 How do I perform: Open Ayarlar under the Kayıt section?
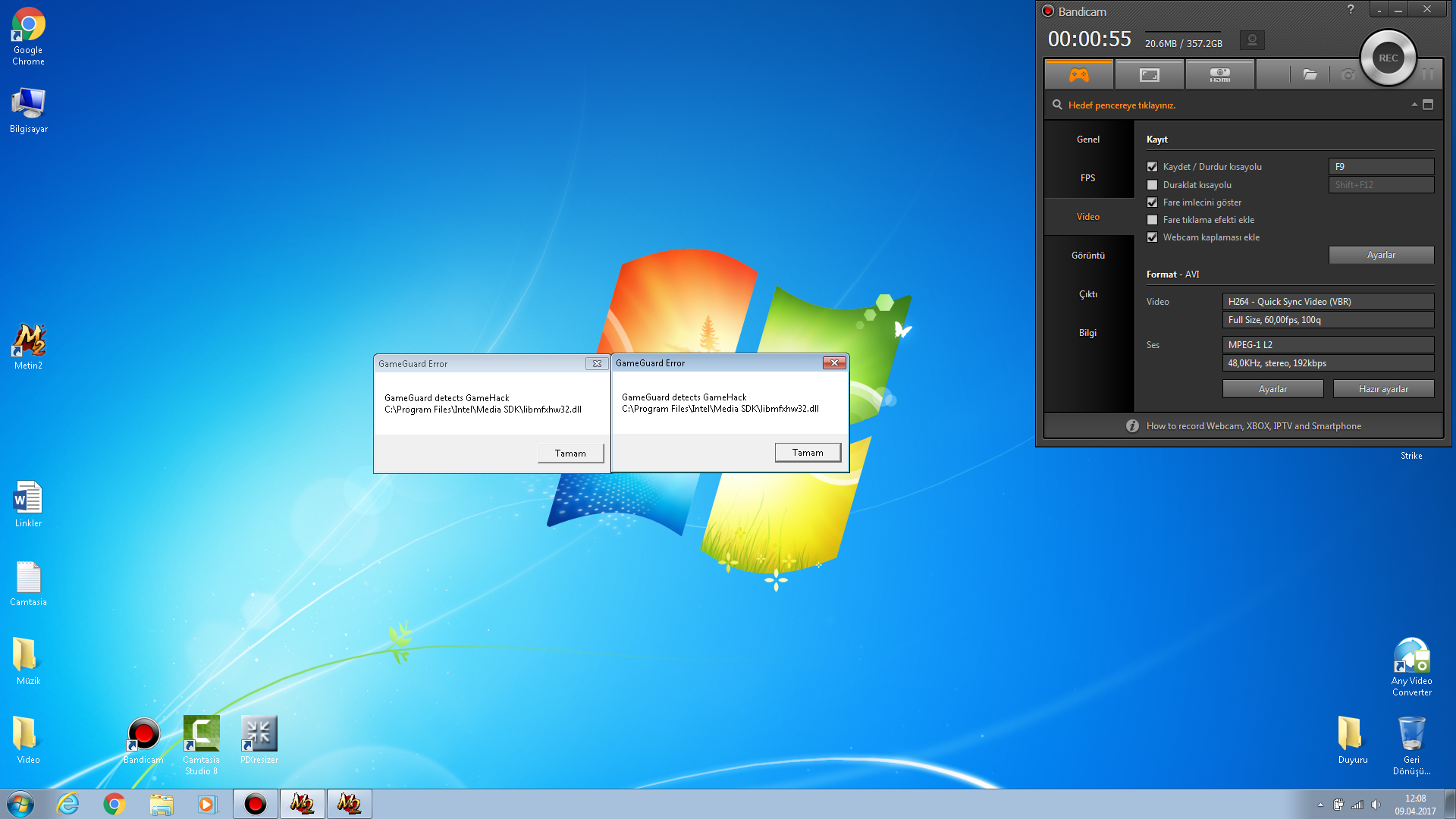pyautogui.click(x=1381, y=256)
